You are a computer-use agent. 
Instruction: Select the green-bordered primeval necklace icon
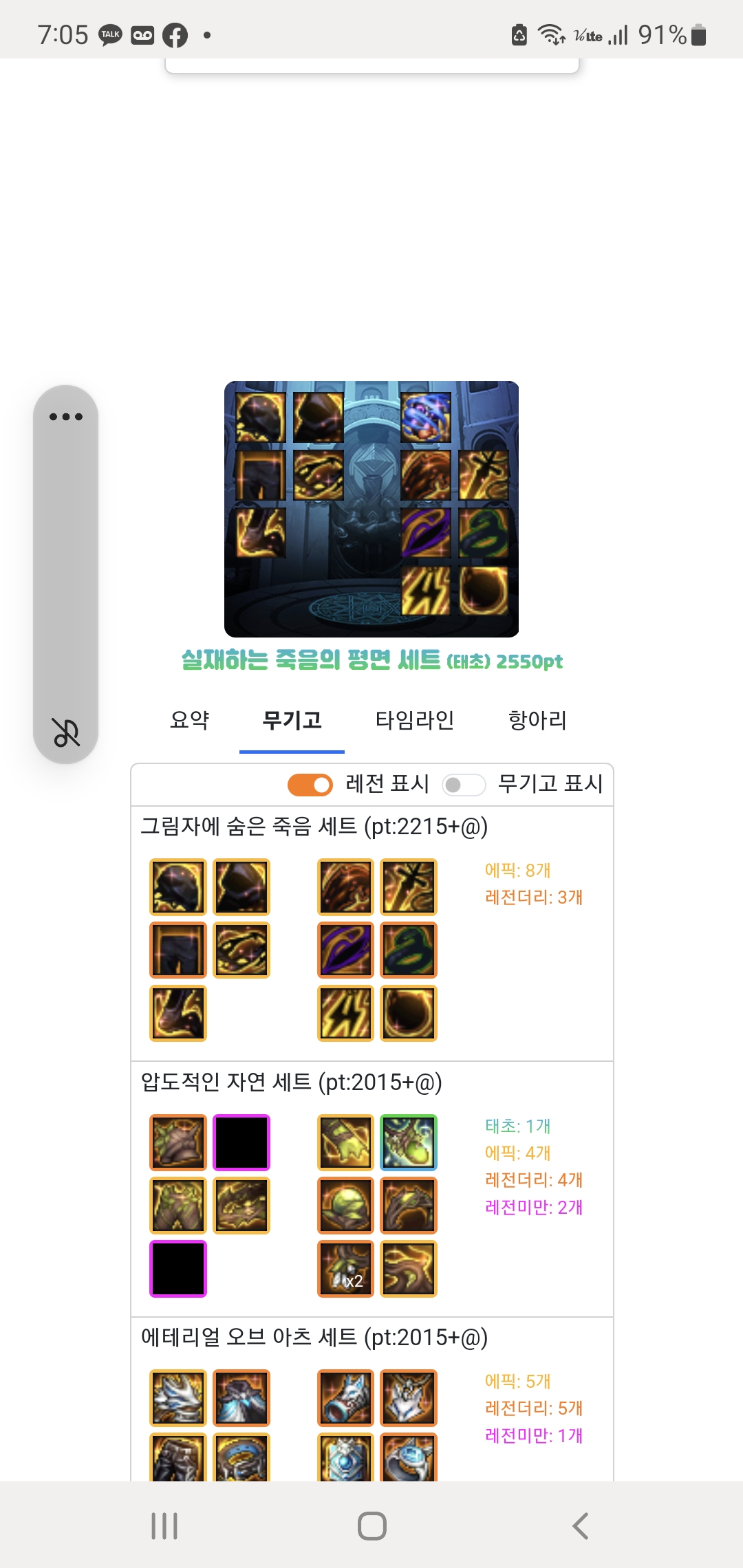[x=409, y=1142]
